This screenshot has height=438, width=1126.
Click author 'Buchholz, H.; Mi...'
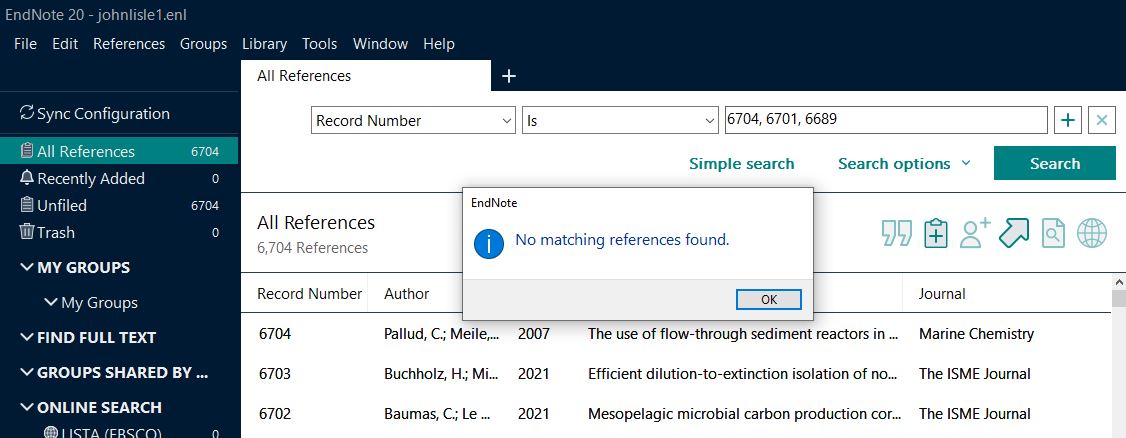442,373
